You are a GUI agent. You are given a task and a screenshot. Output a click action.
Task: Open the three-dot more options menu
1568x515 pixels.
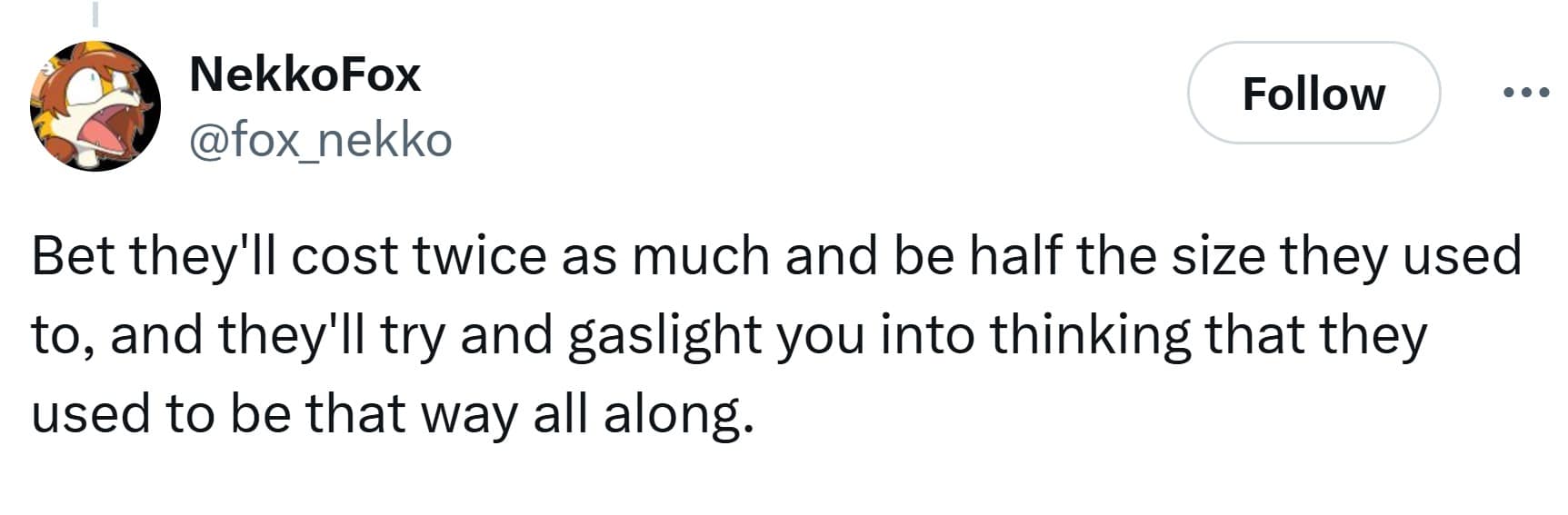pyautogui.click(x=1526, y=93)
